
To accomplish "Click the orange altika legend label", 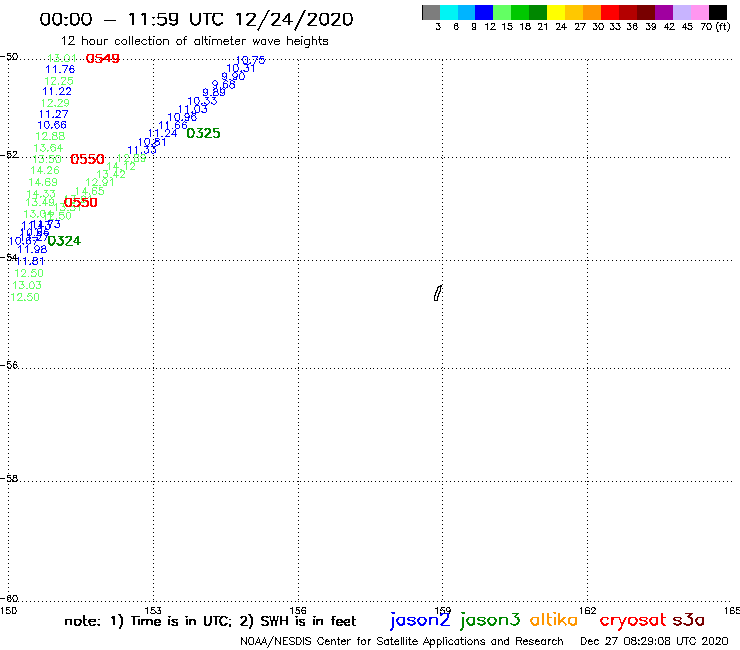I will pyautogui.click(x=554, y=619).
